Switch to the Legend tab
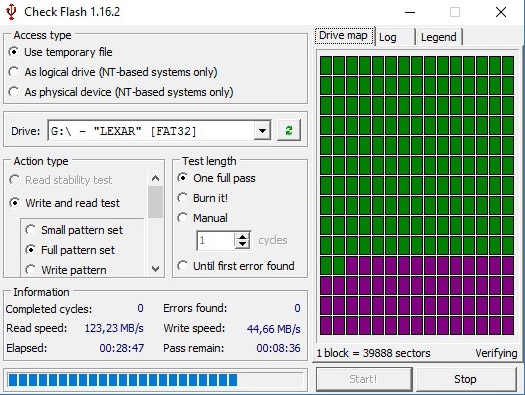525x395 pixels. (x=439, y=37)
